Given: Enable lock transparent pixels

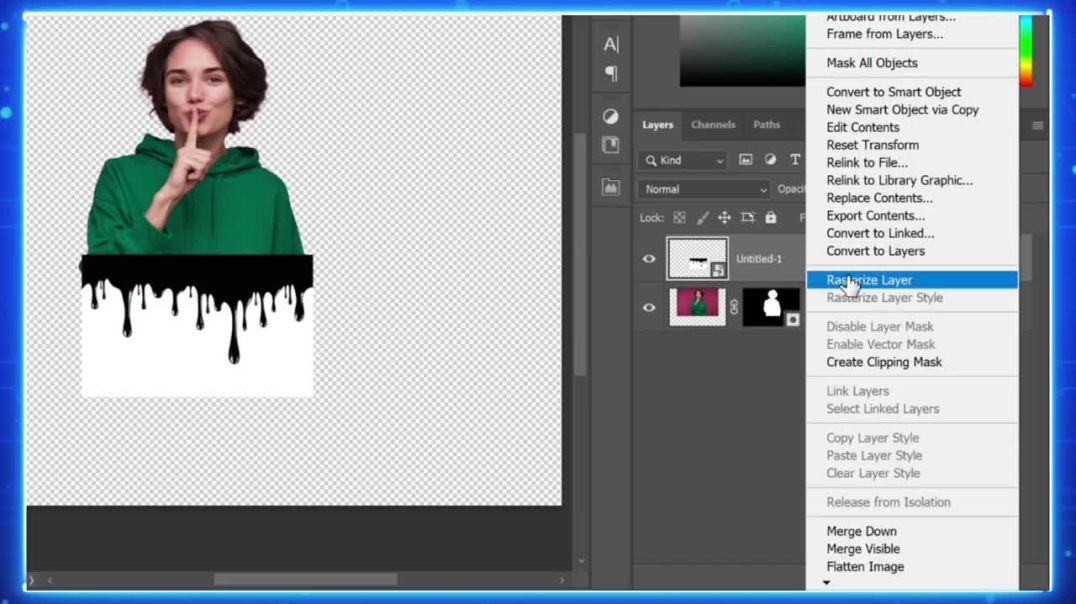Looking at the screenshot, I should point(679,217).
